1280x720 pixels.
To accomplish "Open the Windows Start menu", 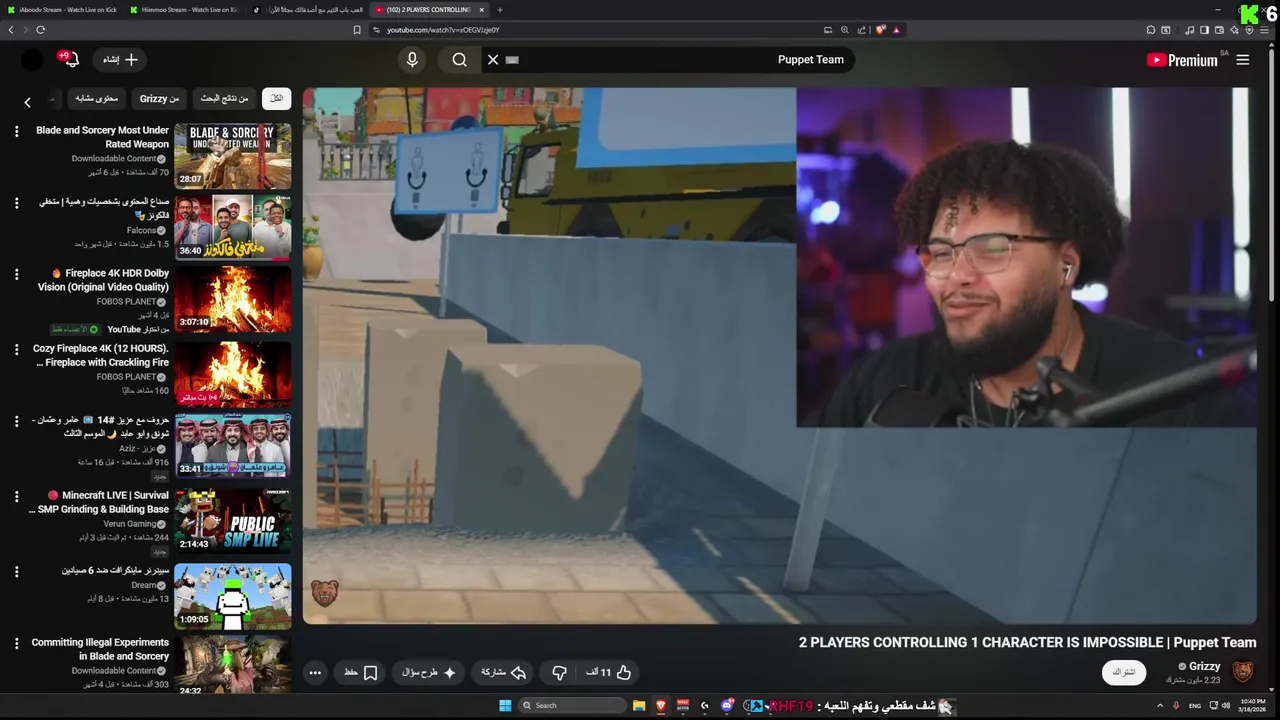I will coord(505,705).
